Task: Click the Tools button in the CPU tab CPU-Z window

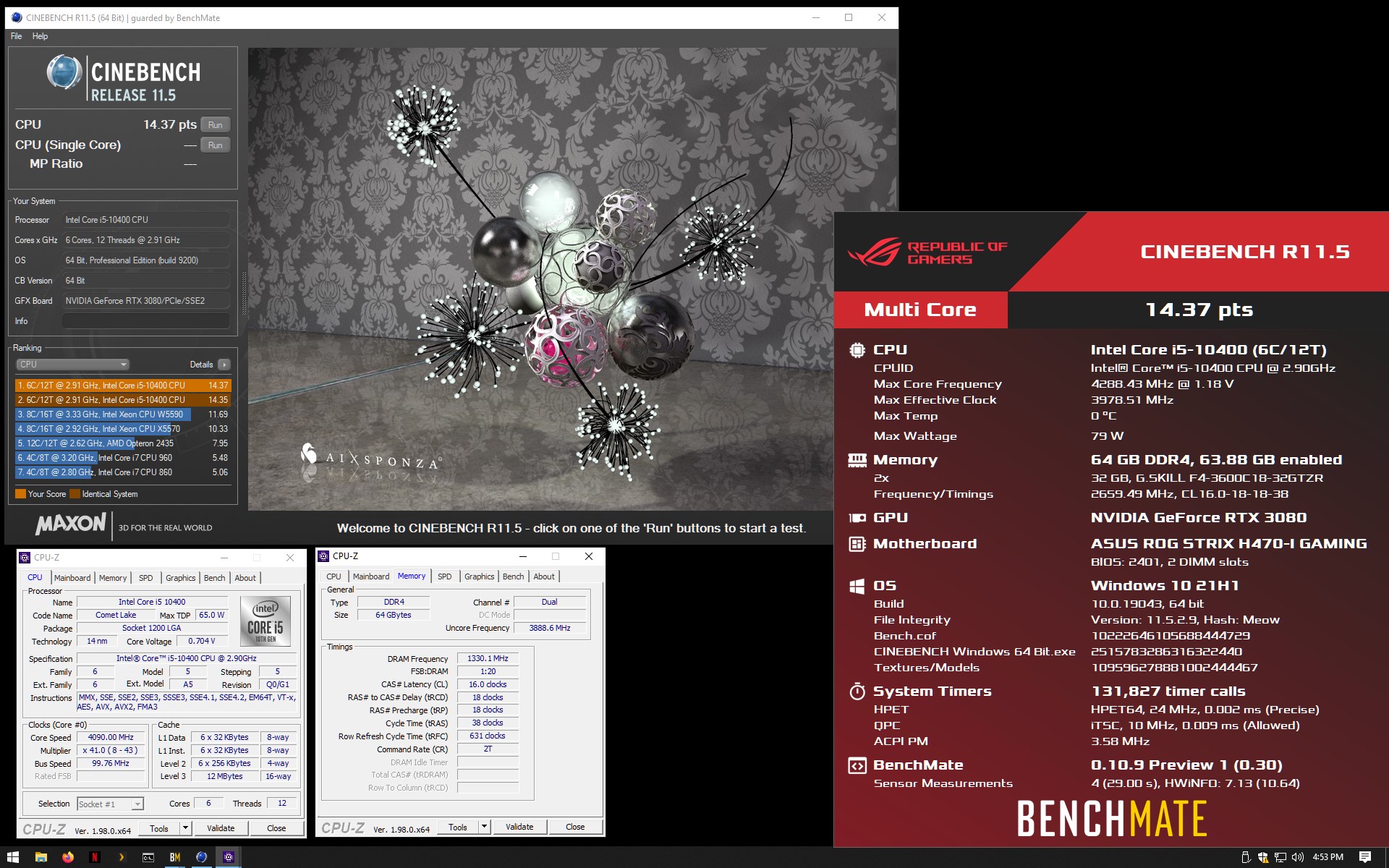Action: click(159, 828)
